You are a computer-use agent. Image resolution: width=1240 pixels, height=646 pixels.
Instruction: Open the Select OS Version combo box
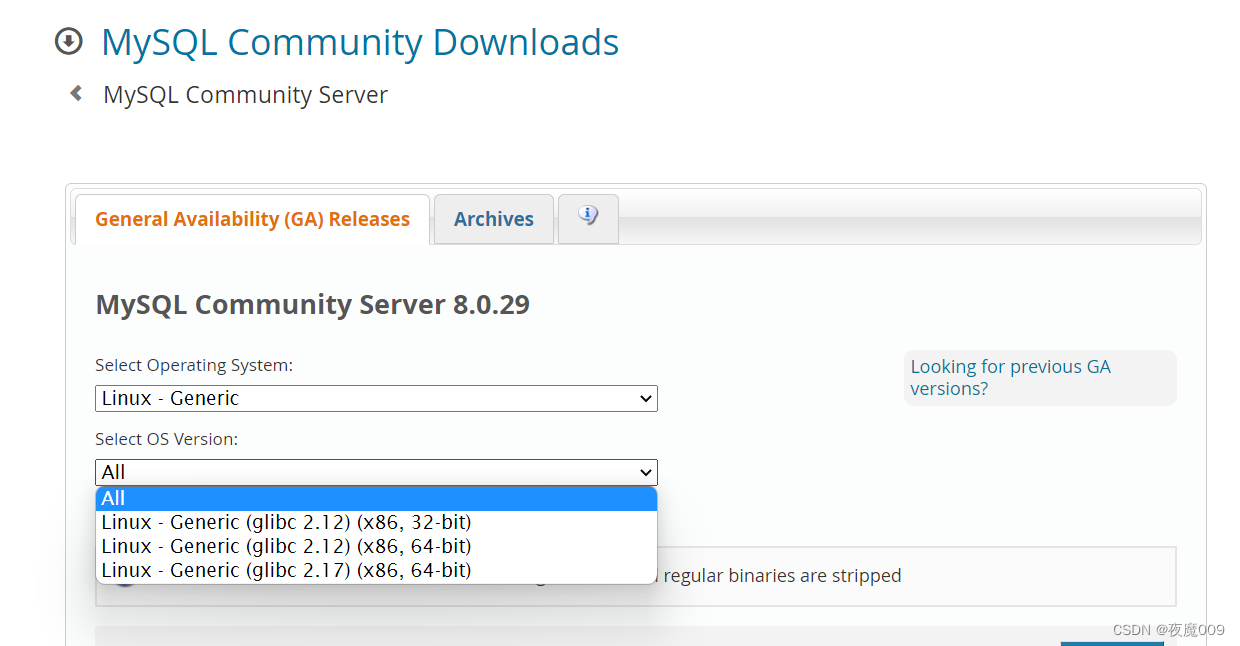pyautogui.click(x=376, y=472)
